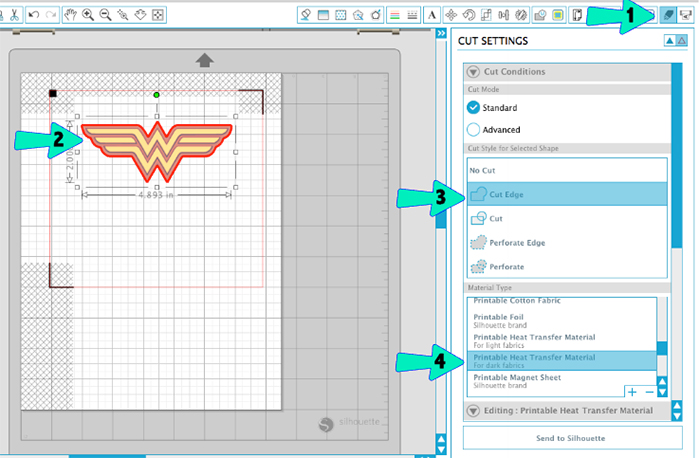Screen dimensions: 700x458
Task: Click the canvas vertical scrollbar thumb
Action: [441, 220]
